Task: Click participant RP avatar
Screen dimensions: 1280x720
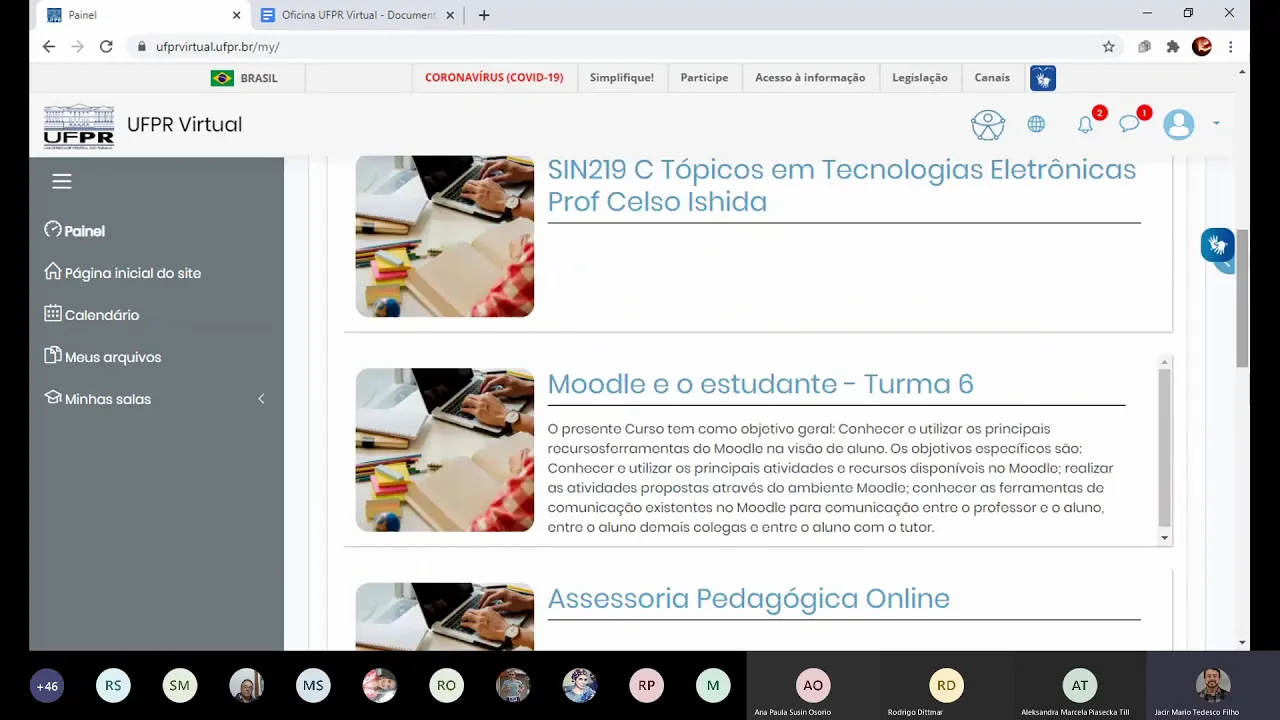Action: [646, 686]
